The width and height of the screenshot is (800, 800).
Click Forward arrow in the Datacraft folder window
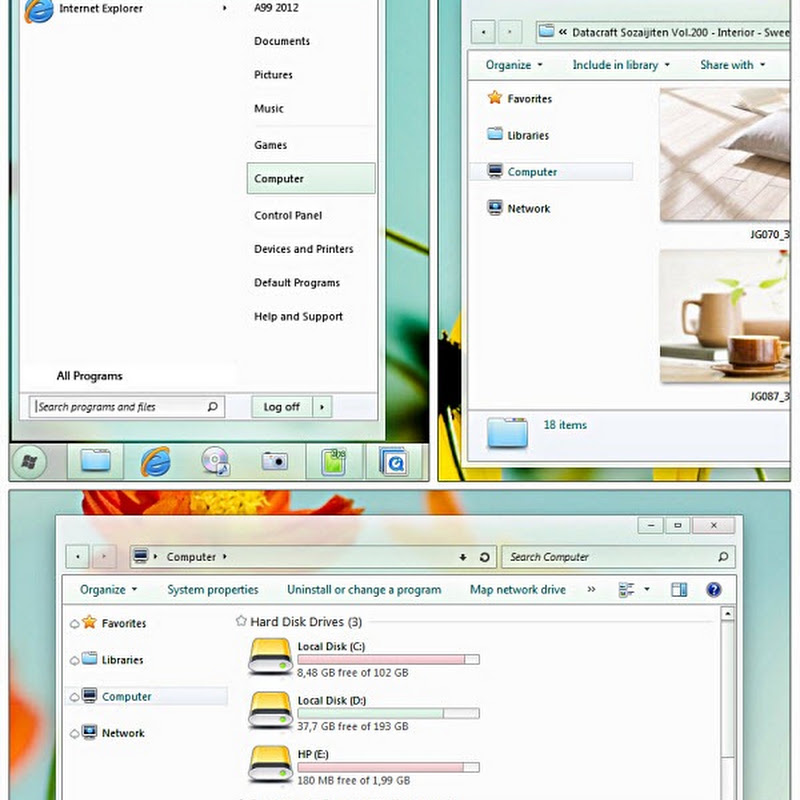510,32
